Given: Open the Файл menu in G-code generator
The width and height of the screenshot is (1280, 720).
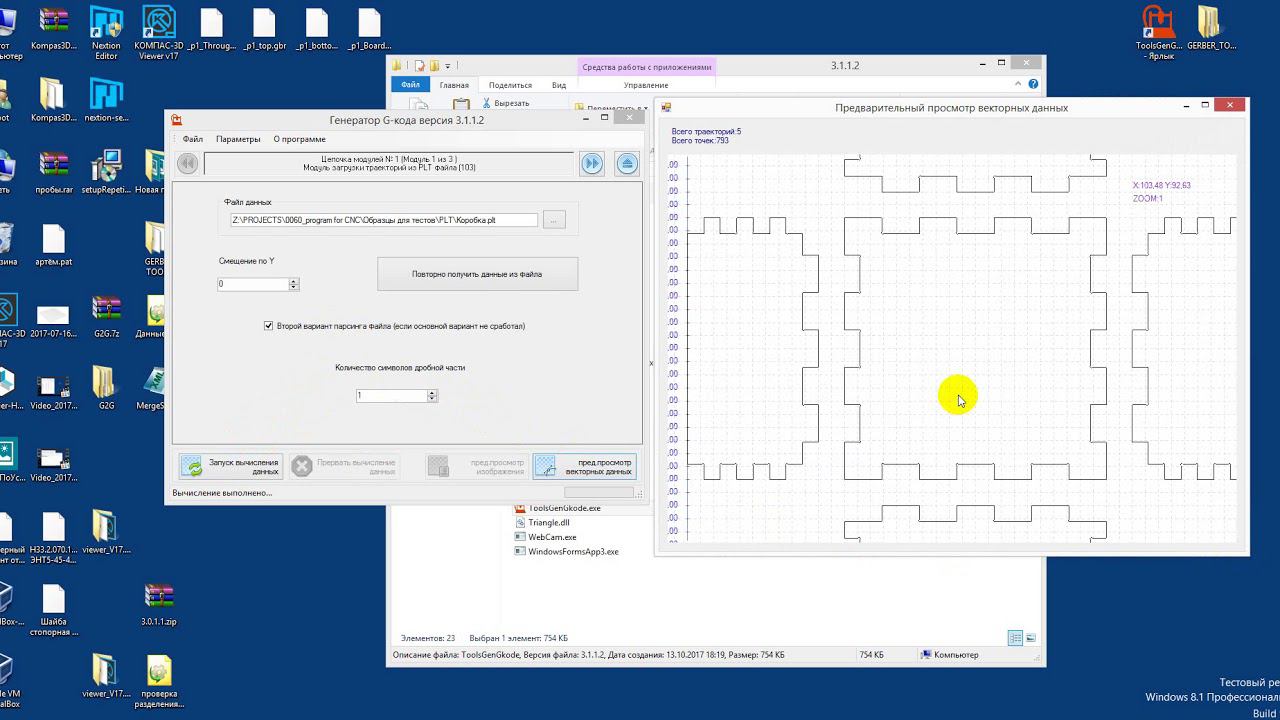Looking at the screenshot, I should click(x=193, y=139).
